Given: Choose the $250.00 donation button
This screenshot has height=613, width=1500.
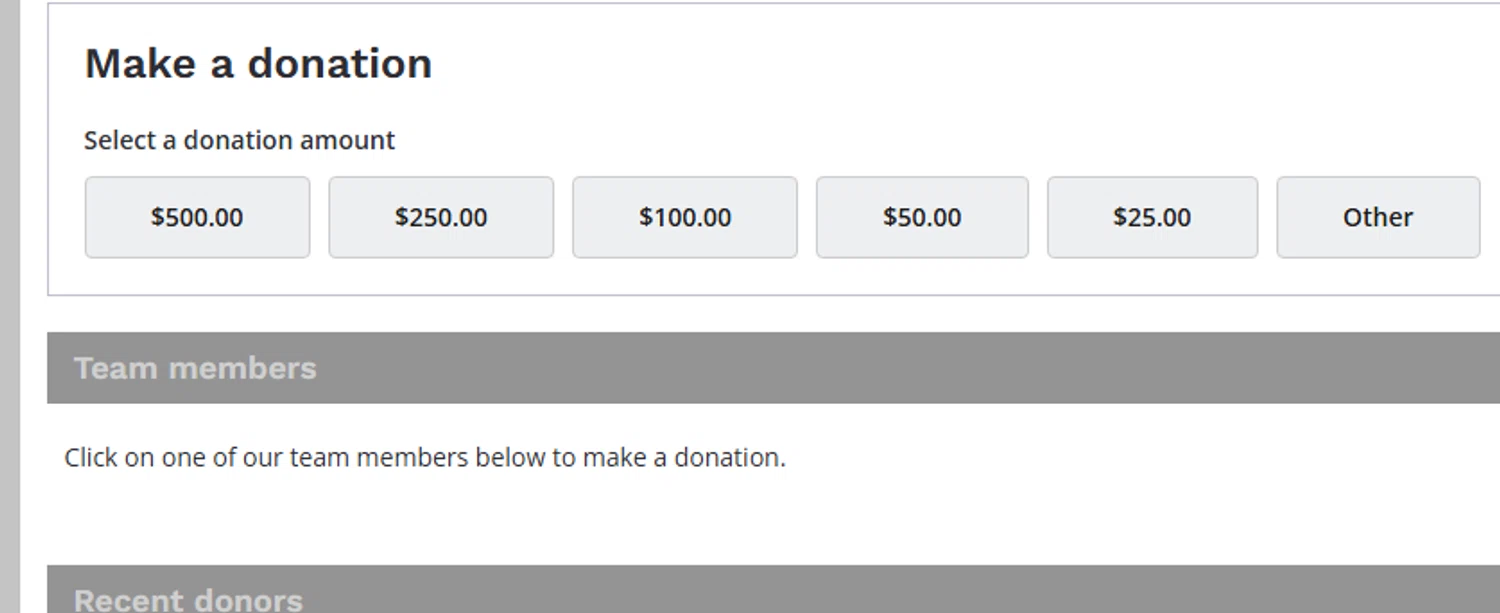Looking at the screenshot, I should [x=441, y=217].
